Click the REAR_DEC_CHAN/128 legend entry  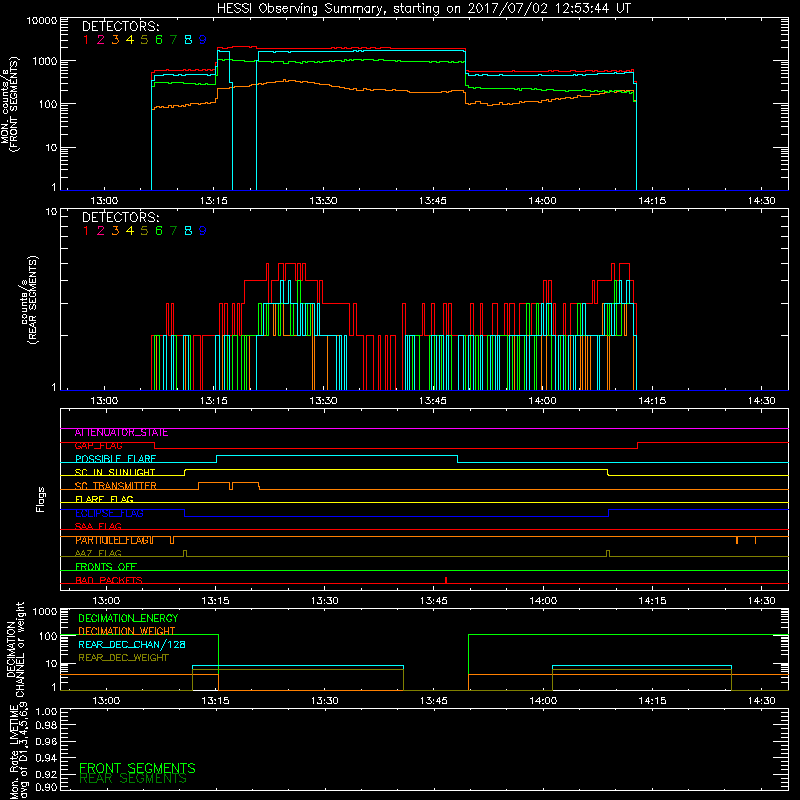(132, 645)
